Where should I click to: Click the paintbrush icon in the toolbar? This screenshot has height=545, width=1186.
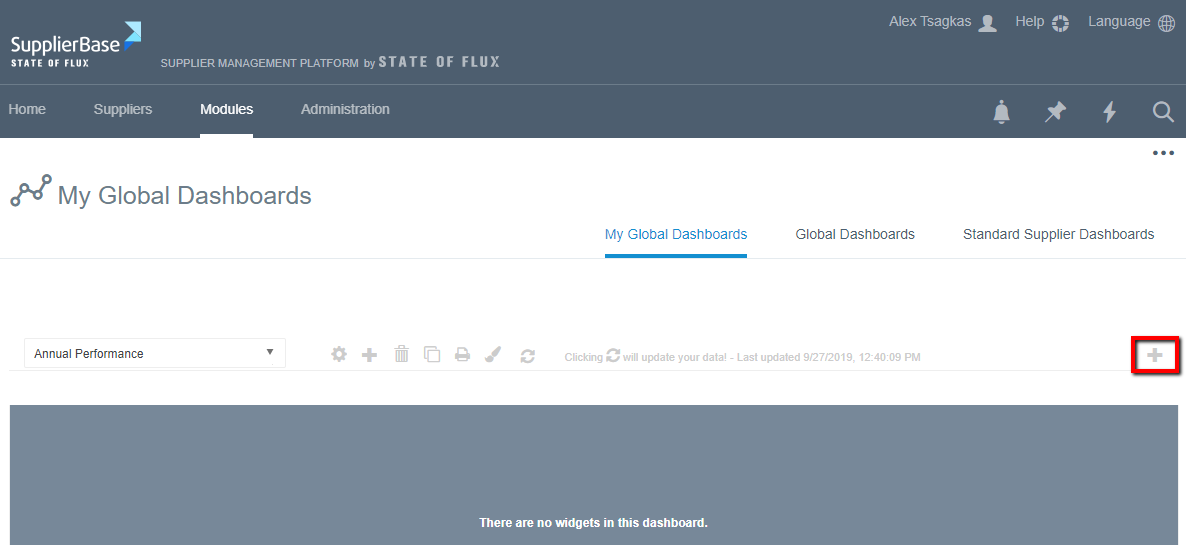493,354
